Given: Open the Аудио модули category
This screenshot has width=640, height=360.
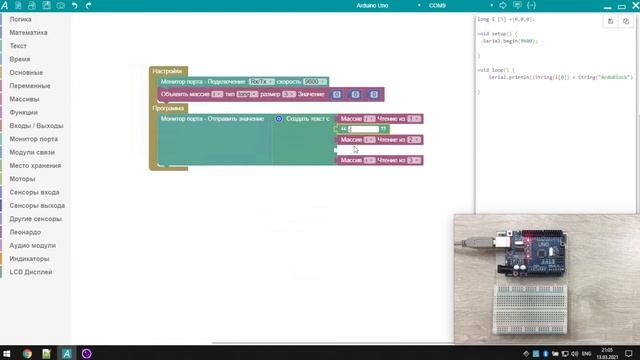Looking at the screenshot, I should (x=32, y=245).
